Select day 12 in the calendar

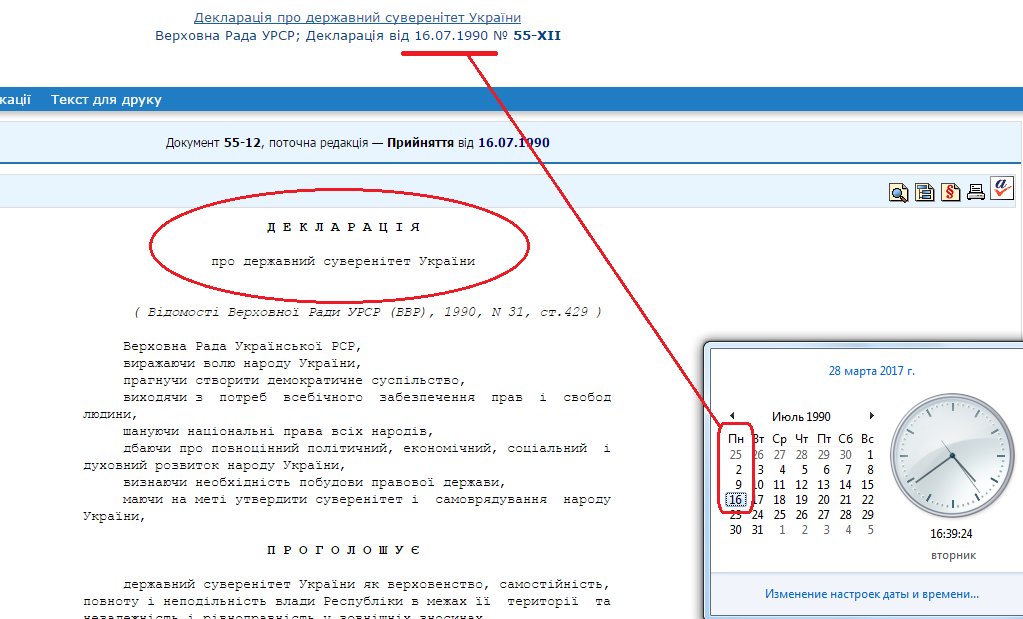click(x=801, y=485)
